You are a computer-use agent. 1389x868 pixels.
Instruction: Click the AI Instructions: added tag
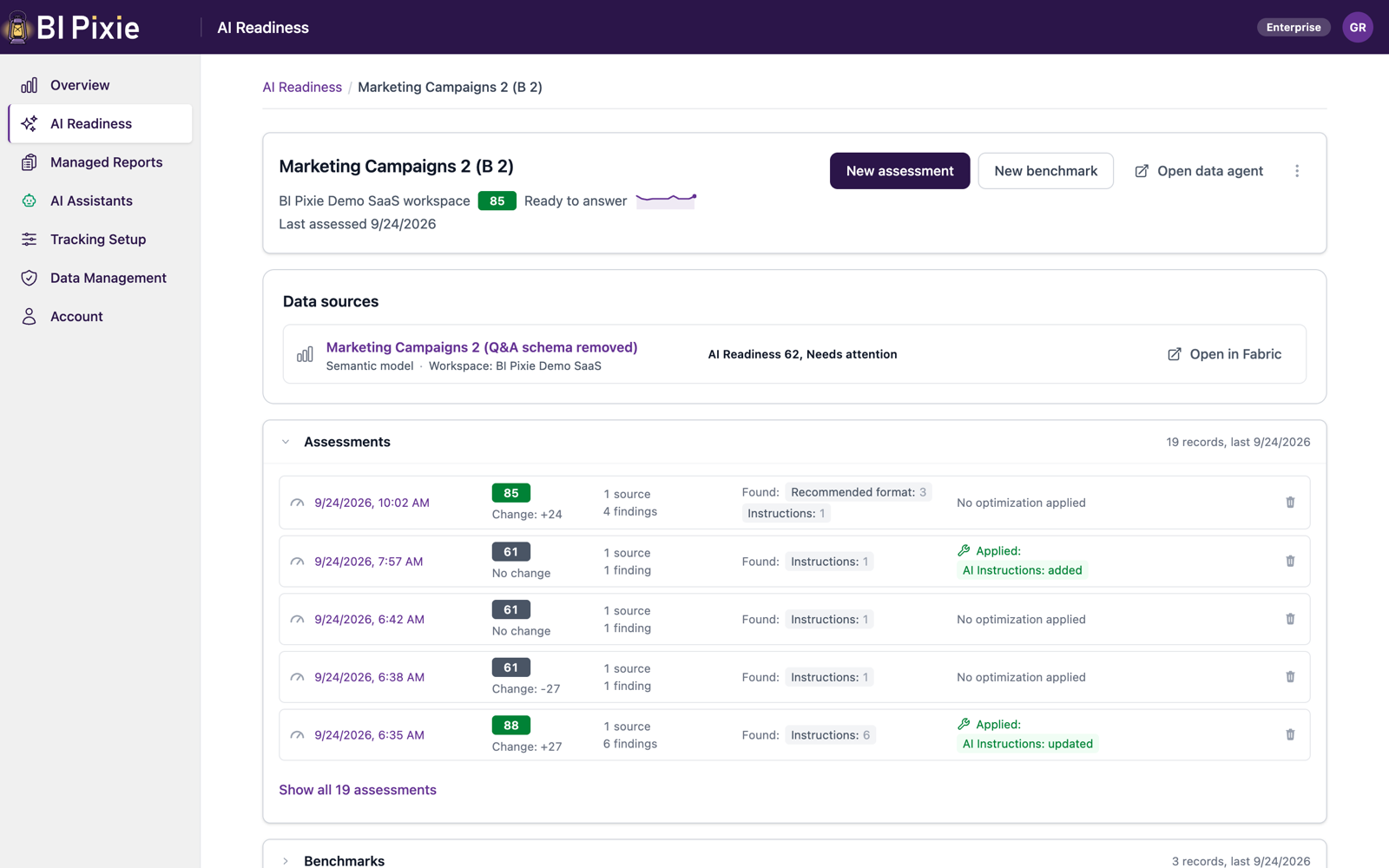click(x=1022, y=570)
